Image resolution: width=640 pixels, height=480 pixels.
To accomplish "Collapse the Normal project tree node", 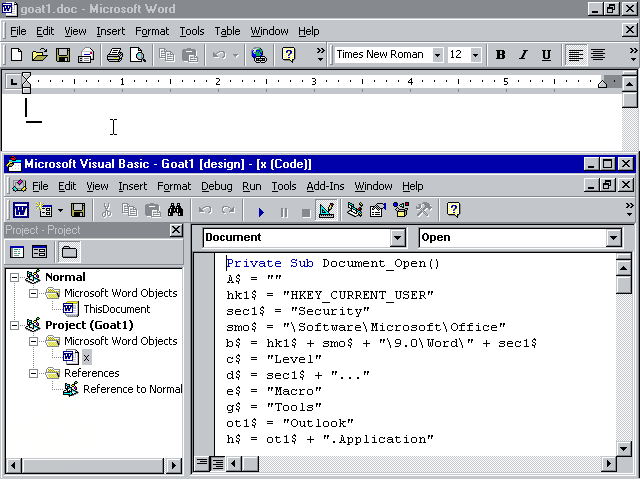I will pos(14,278).
